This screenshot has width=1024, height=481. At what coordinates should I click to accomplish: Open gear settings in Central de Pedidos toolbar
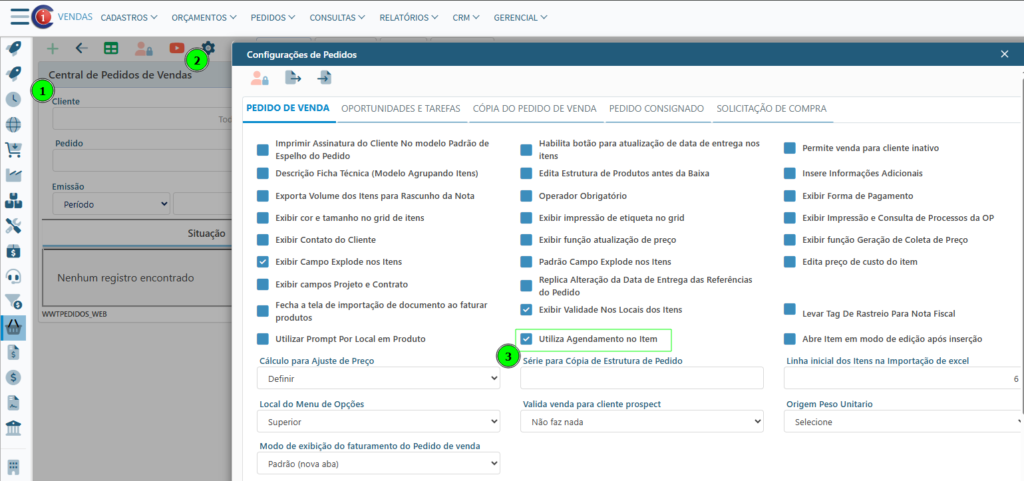pyautogui.click(x=208, y=47)
